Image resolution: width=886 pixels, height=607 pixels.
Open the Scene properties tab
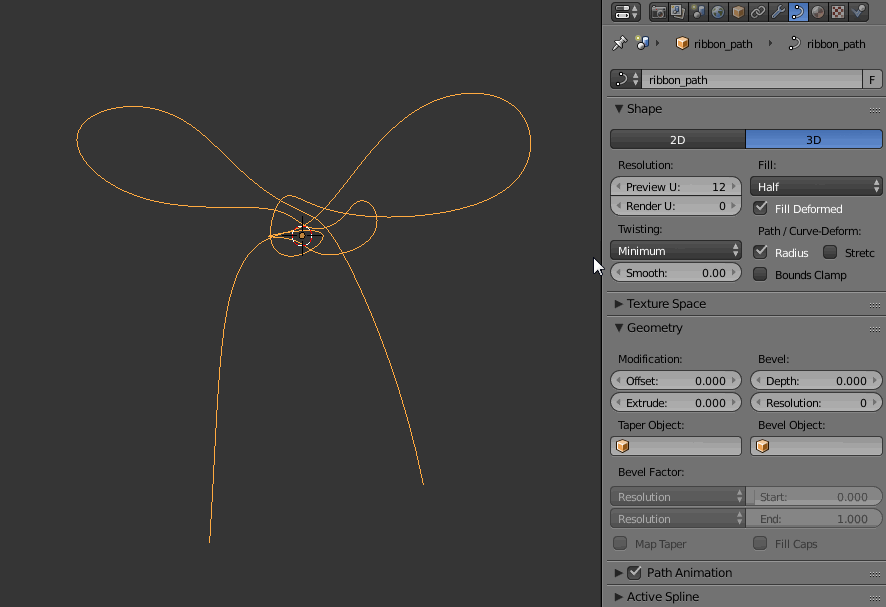point(698,12)
